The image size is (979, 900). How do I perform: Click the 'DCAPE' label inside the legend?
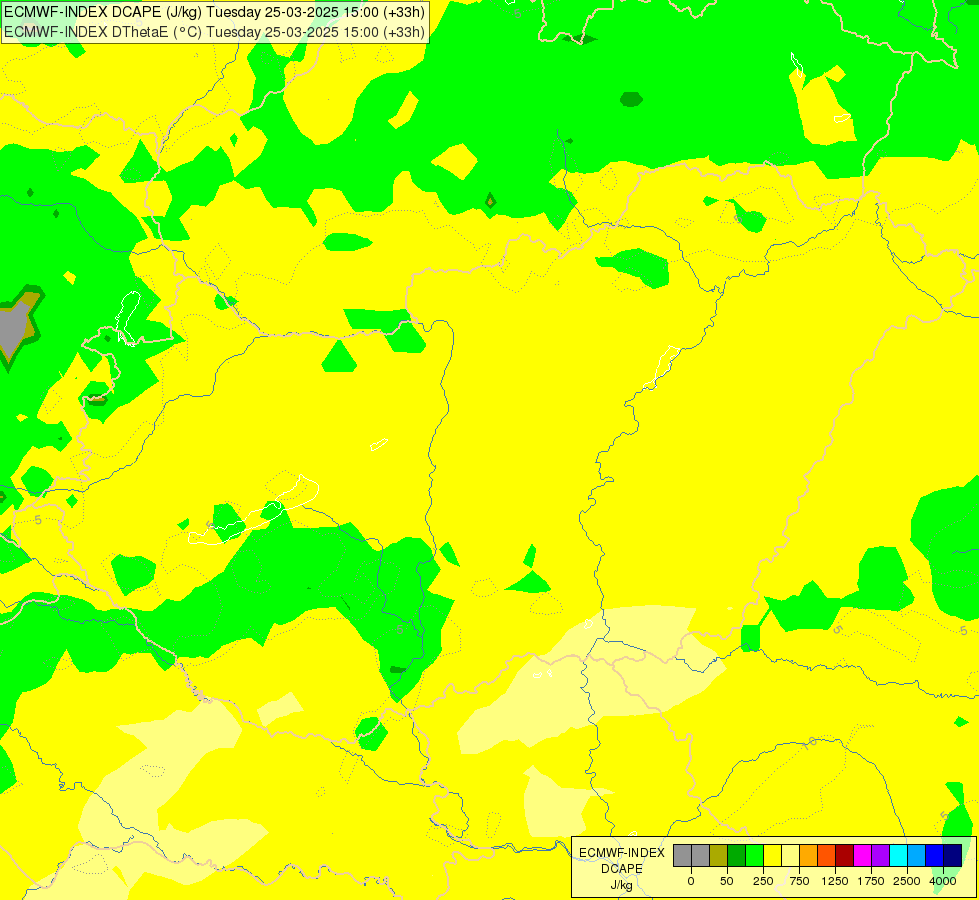pos(622,869)
